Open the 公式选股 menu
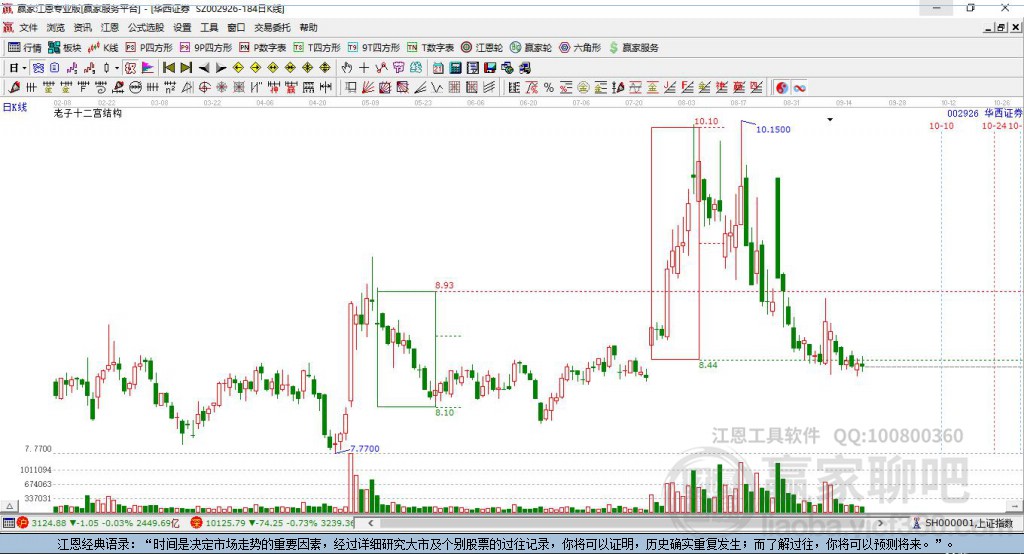Viewport: 1024px width, 554px height. [146, 27]
